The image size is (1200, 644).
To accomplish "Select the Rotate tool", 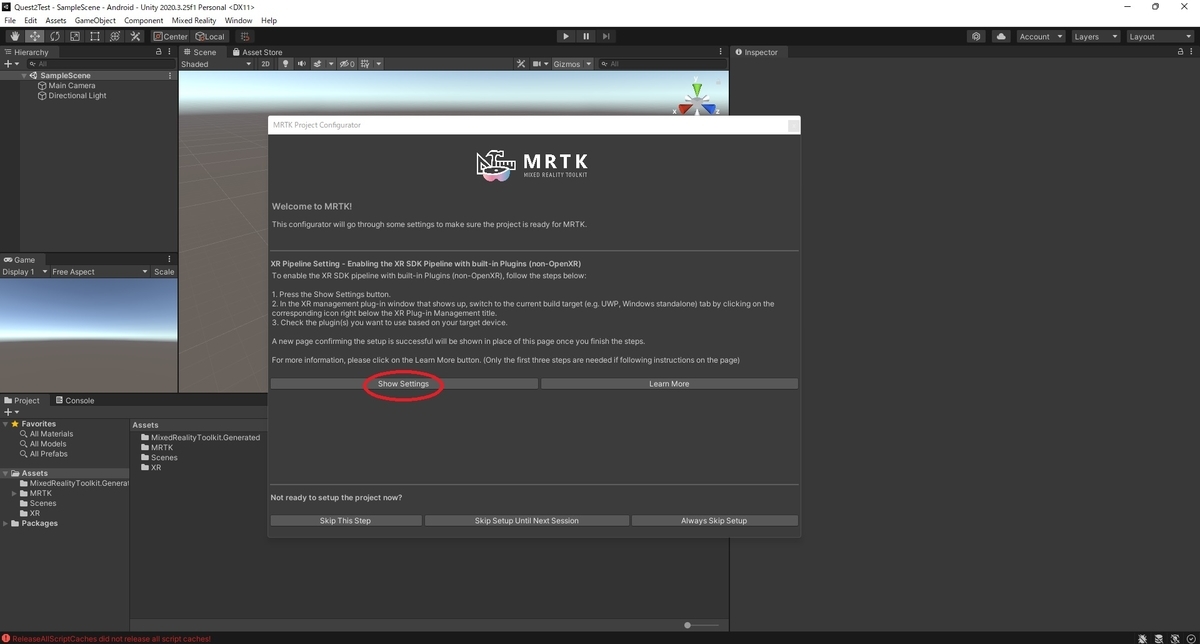I will click(55, 36).
